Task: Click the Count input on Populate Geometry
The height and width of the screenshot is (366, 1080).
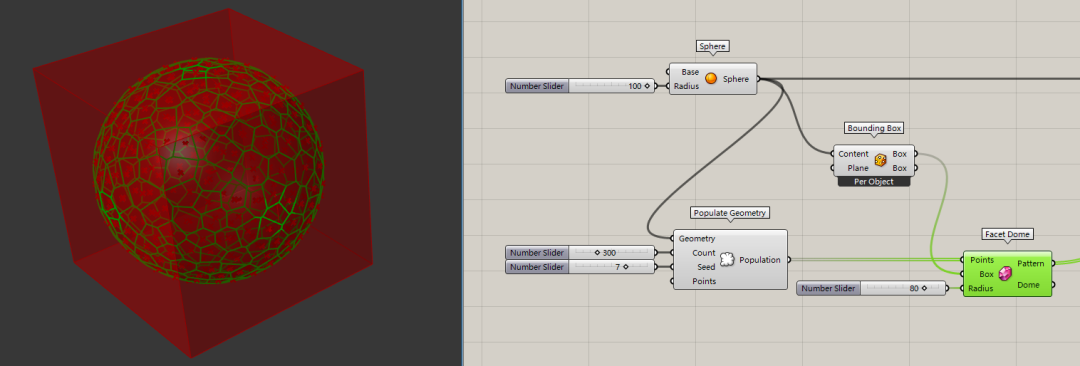Action: (703, 253)
